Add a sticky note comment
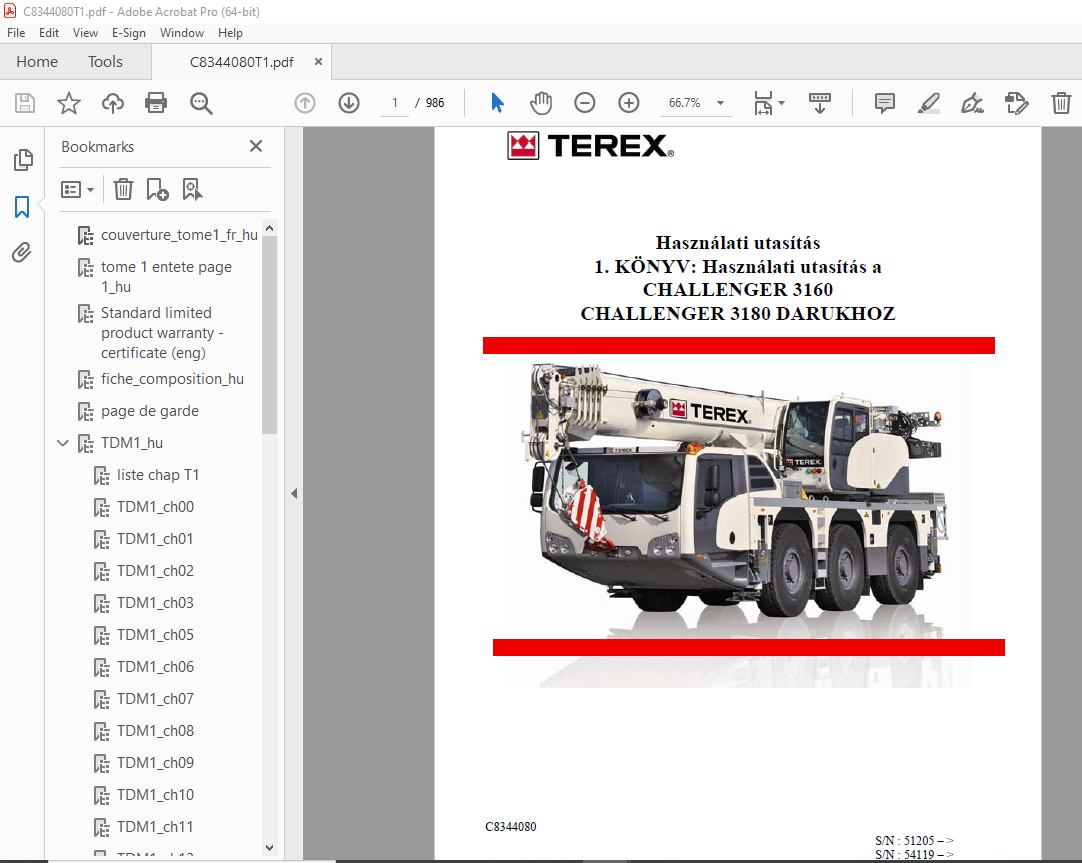Image resolution: width=1082 pixels, height=863 pixels. pyautogui.click(x=885, y=103)
